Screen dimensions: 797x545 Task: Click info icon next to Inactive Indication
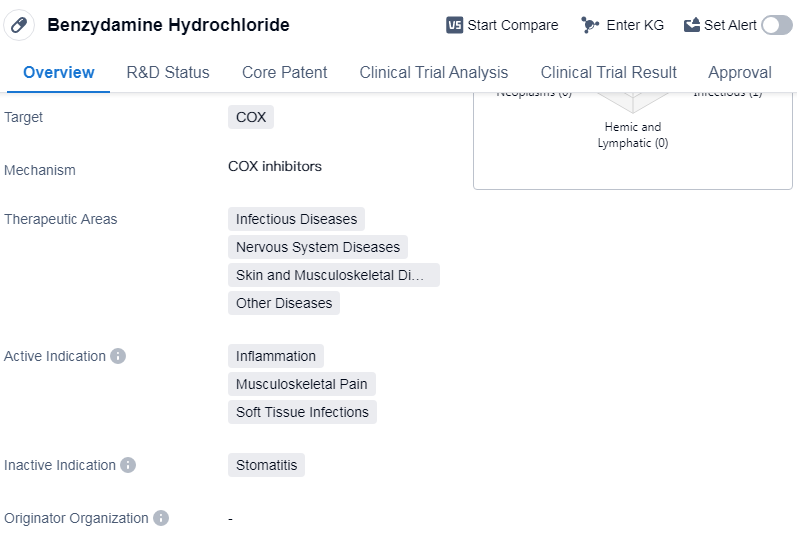point(128,465)
